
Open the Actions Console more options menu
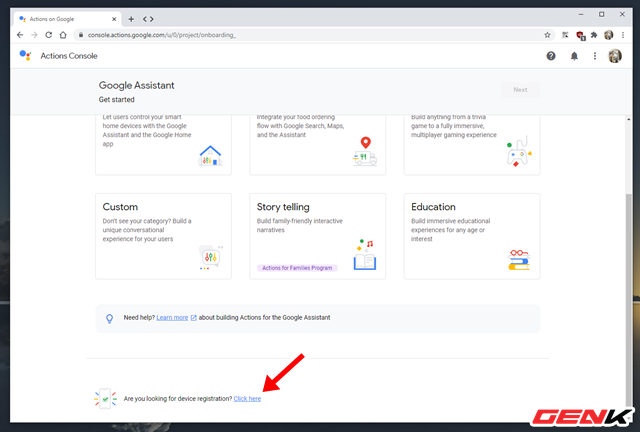tap(595, 56)
